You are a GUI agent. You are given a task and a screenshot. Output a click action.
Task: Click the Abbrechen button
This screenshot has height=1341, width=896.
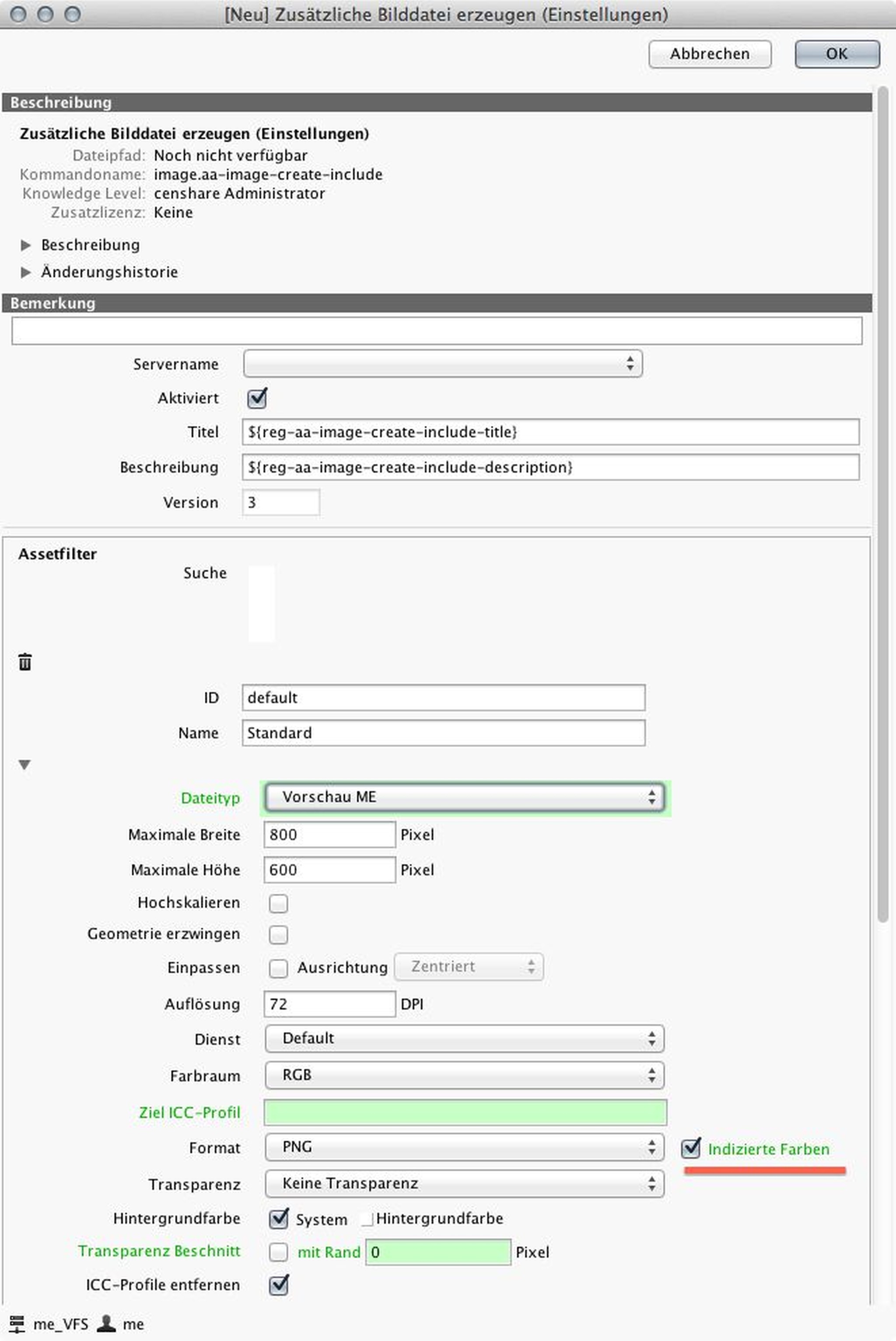click(710, 54)
